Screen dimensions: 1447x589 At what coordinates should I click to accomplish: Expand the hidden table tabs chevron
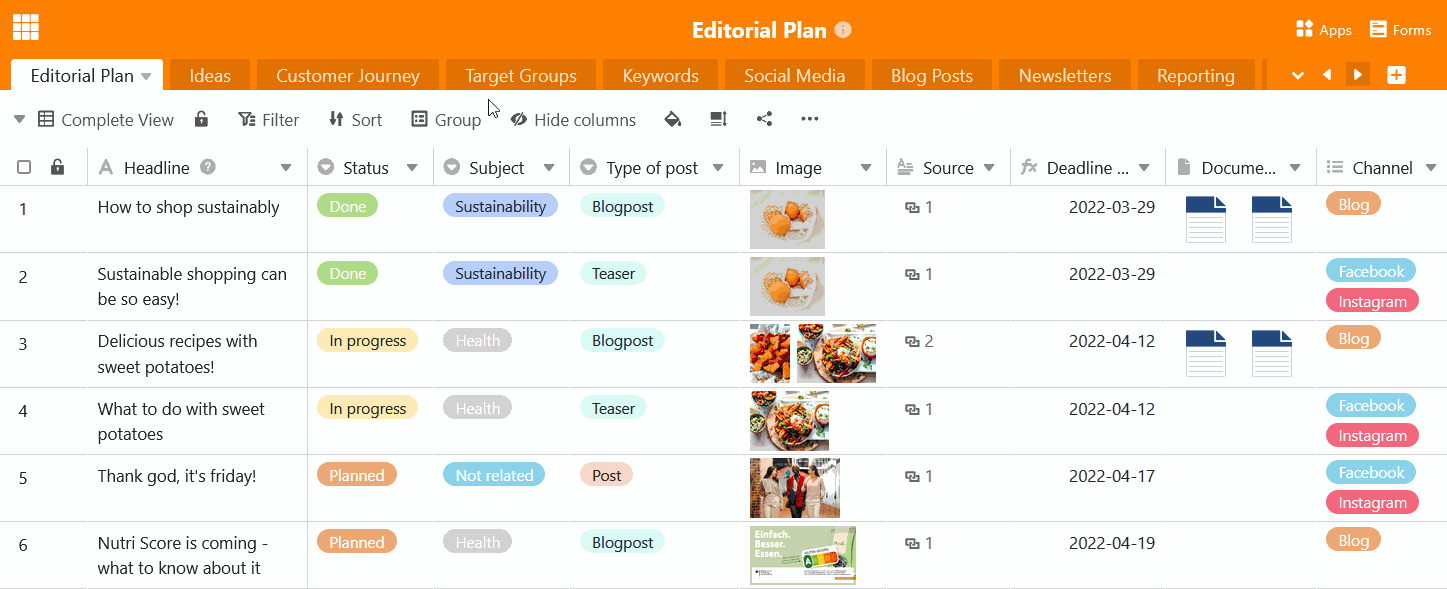[1298, 75]
